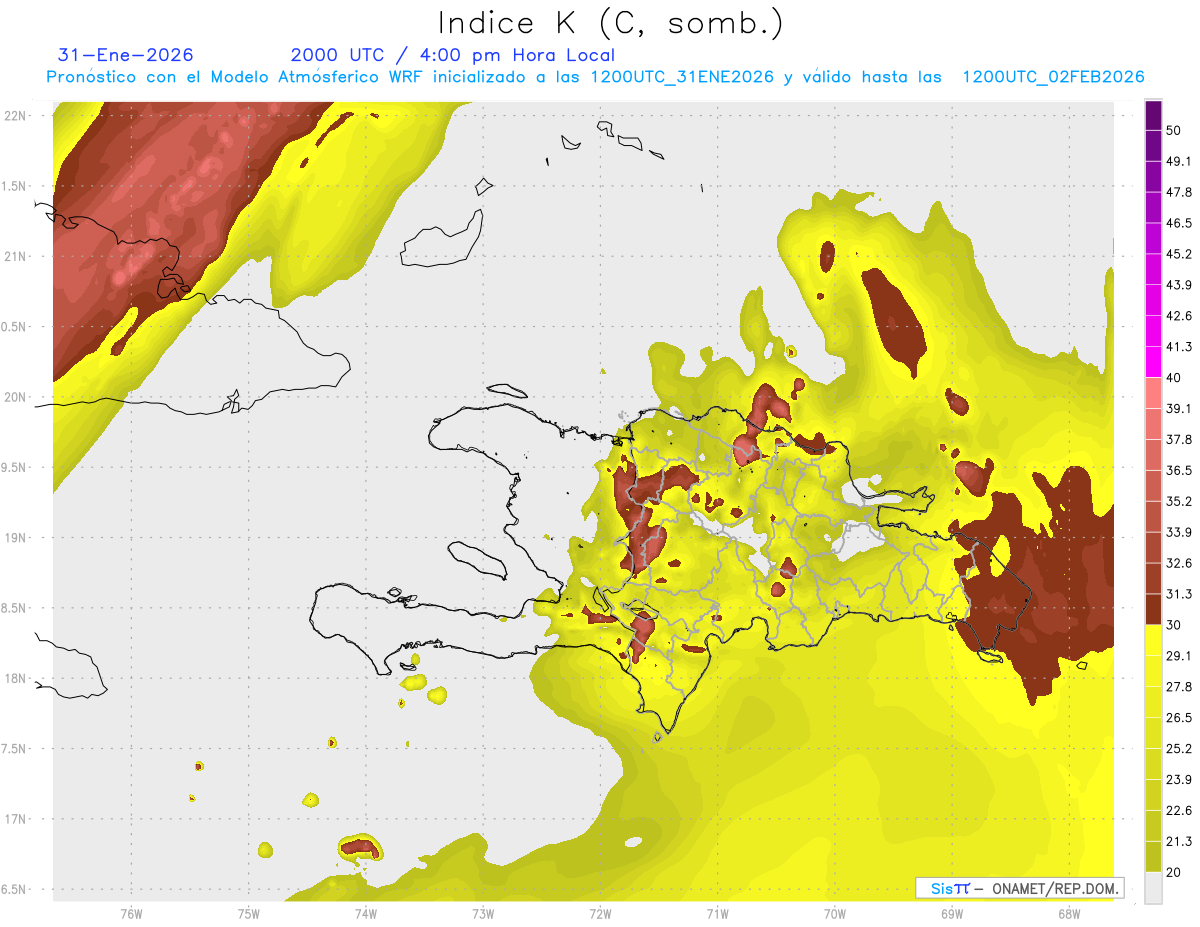
Task: Click the legend value "30"
Action: tap(1174, 625)
